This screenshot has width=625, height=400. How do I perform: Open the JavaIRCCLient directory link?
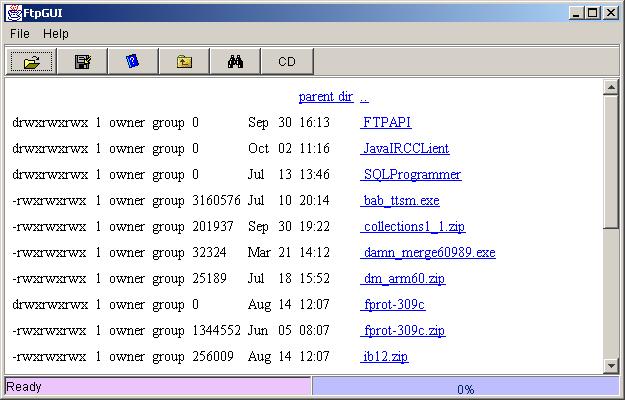pyautogui.click(x=405, y=149)
